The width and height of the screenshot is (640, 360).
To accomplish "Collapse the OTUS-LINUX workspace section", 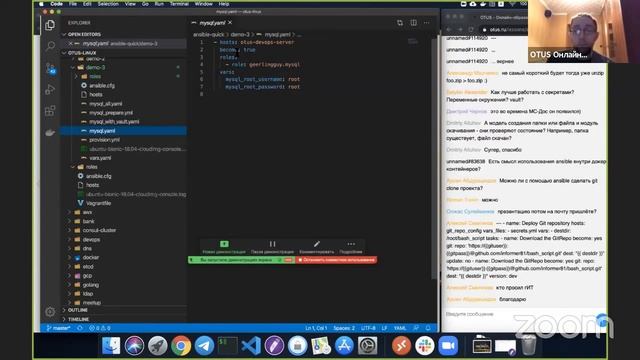I will tap(123, 53).
